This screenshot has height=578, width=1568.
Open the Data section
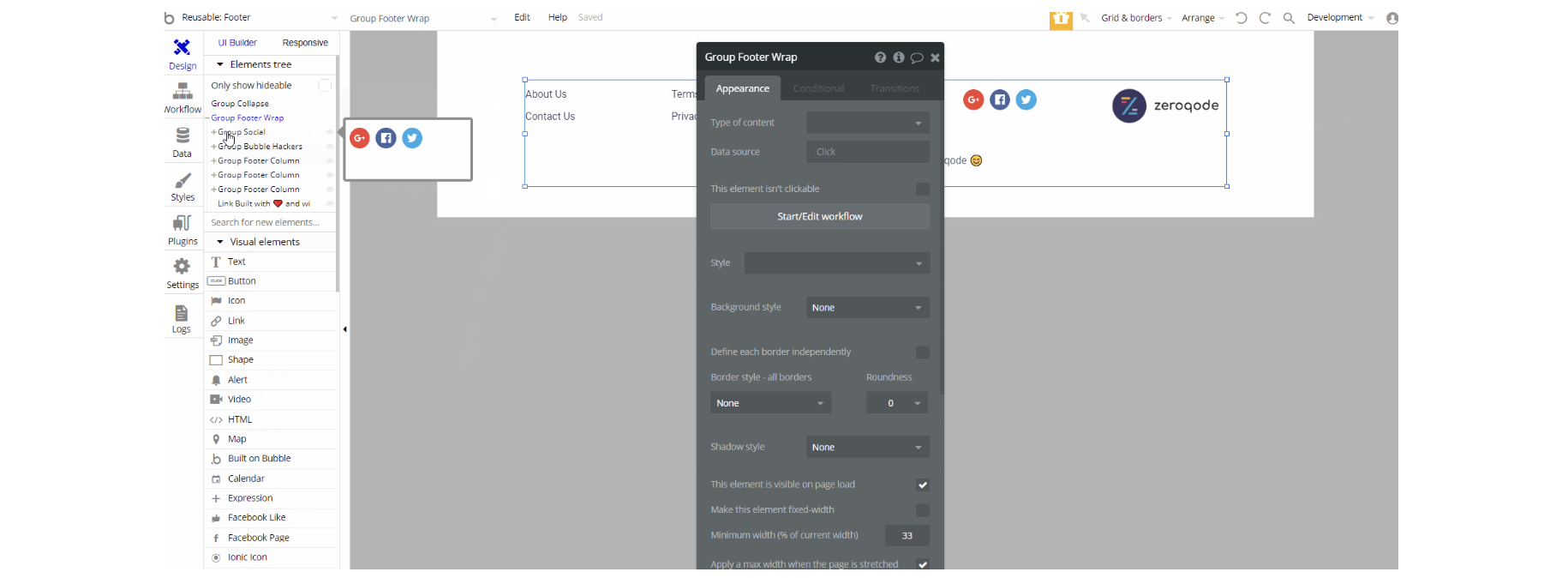tap(183, 142)
